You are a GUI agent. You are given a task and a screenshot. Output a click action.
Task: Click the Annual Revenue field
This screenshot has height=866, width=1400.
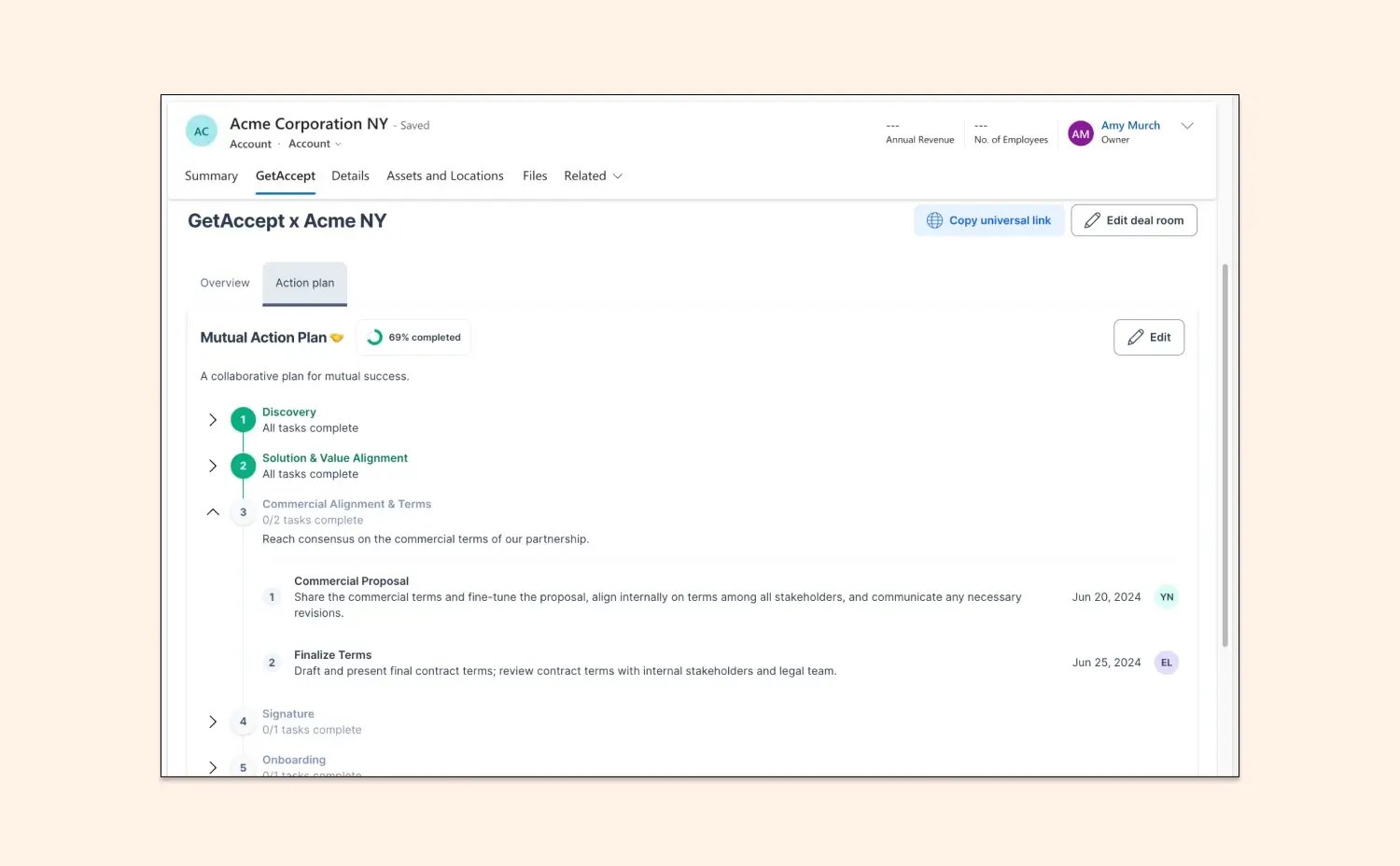click(x=920, y=133)
